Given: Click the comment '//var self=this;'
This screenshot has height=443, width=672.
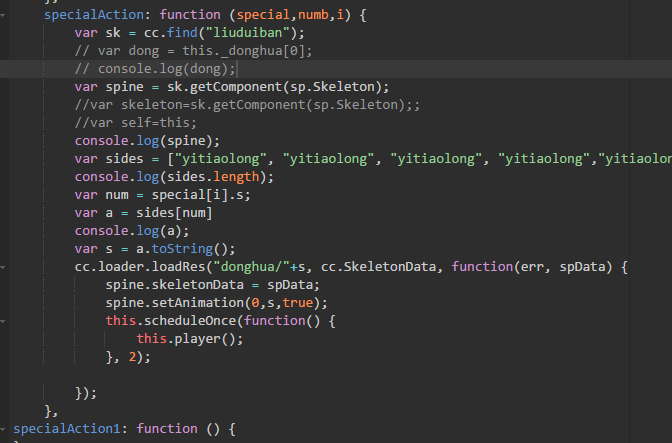Looking at the screenshot, I should (135, 123).
